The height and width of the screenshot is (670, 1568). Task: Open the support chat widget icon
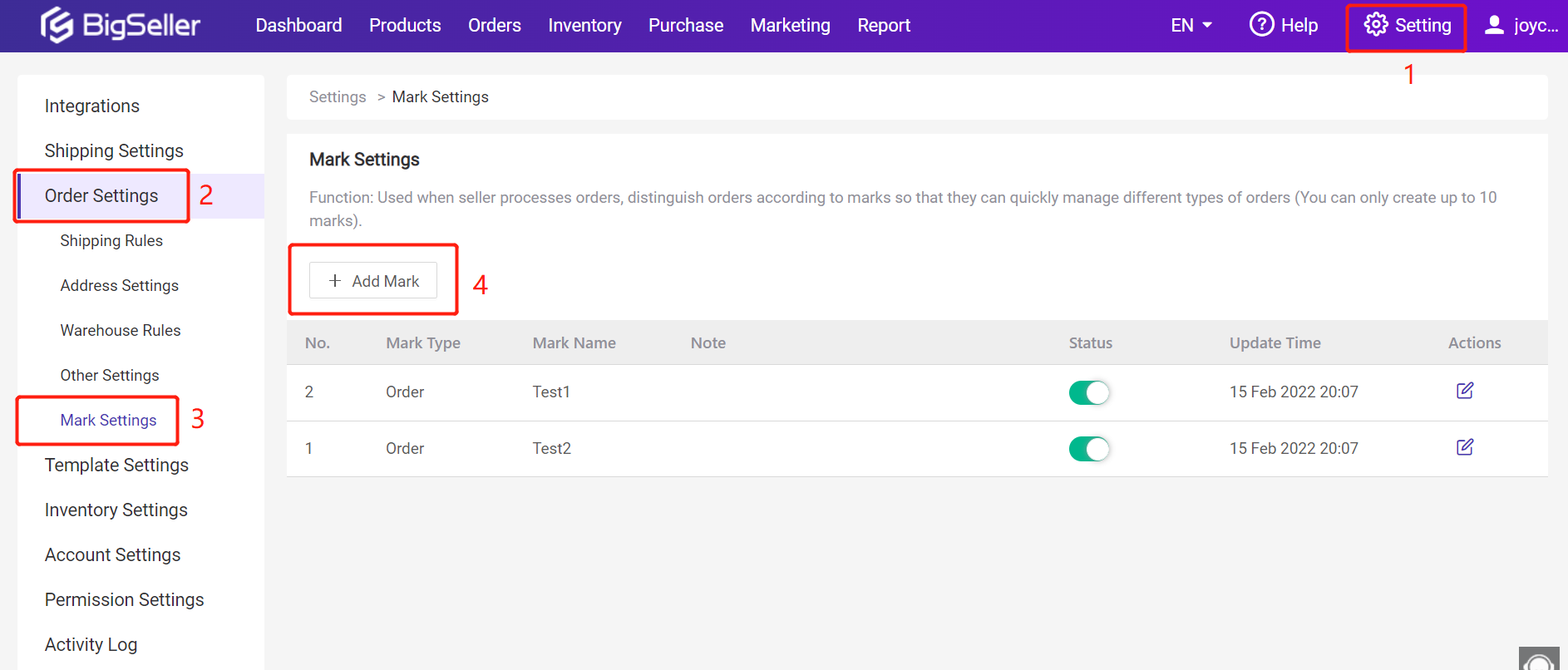[x=1539, y=659]
